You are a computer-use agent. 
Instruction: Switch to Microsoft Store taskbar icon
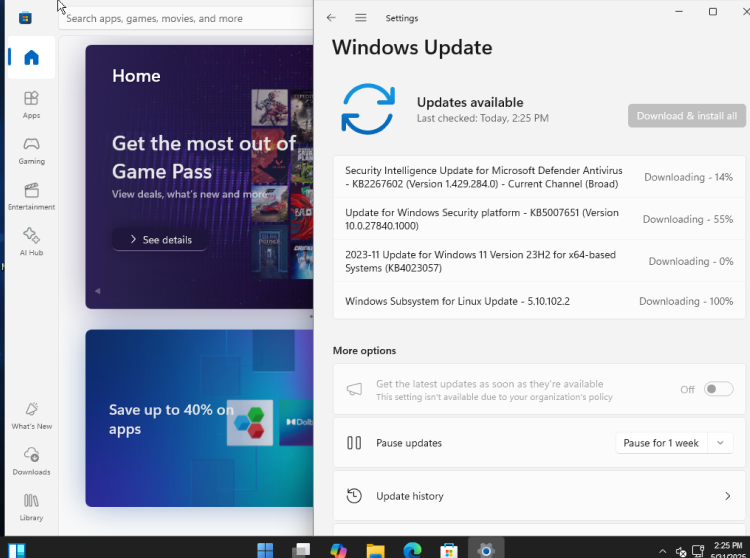pos(449,549)
